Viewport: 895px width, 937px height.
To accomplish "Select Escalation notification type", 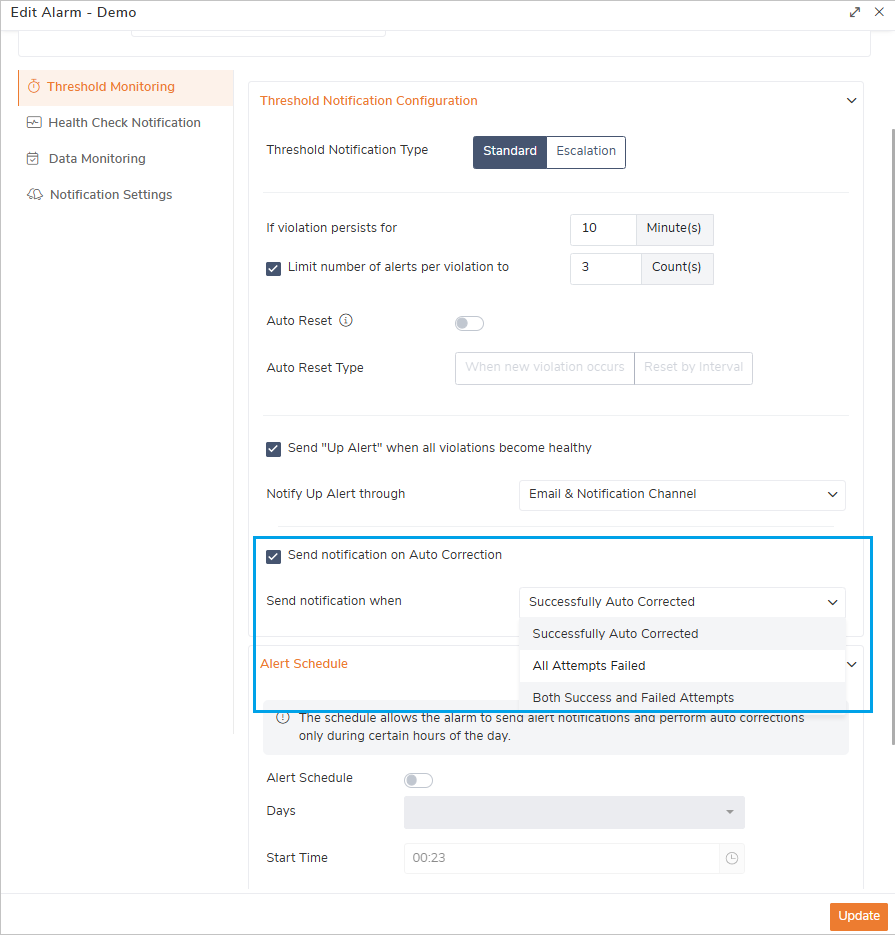I will click(586, 151).
